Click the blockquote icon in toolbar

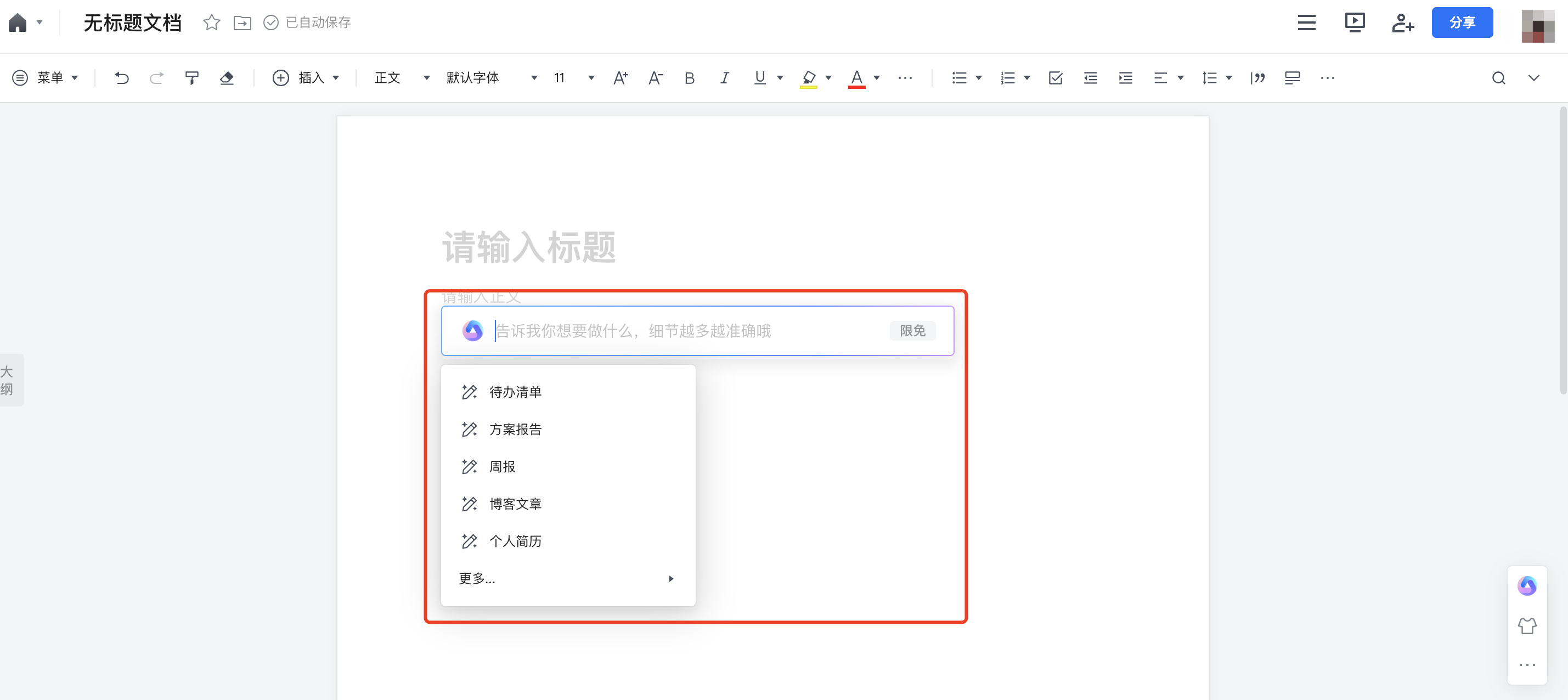pos(1257,78)
